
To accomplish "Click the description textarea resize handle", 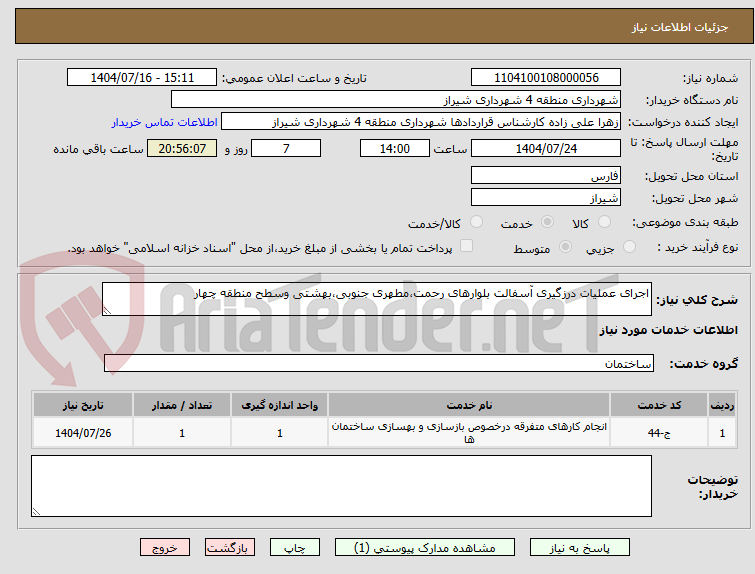I will 107,311.
